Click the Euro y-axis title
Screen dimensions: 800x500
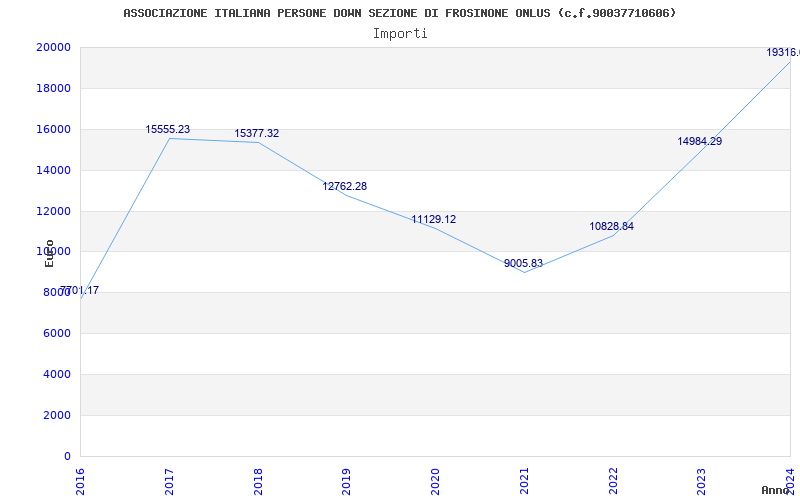[49, 253]
